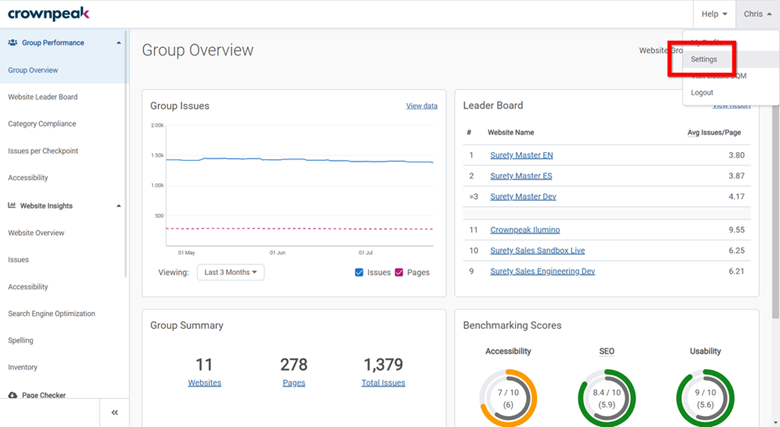Viewport: 780px width, 427px height.
Task: Collapse sidebar with double chevron icon
Action: pos(114,413)
